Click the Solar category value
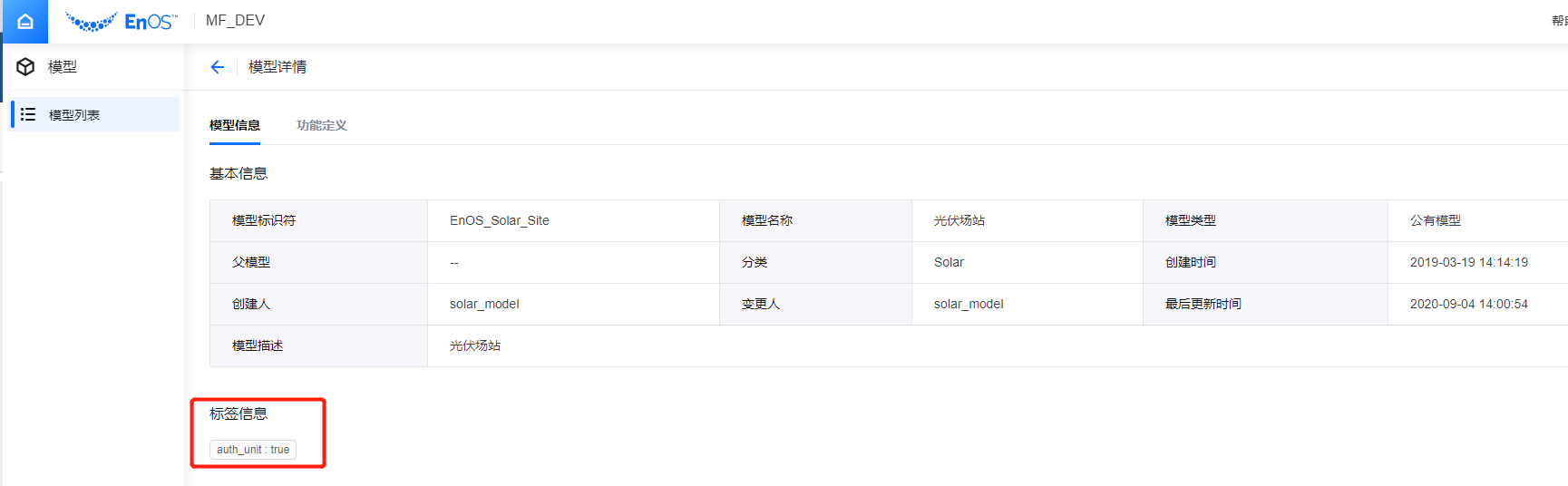The image size is (1568, 486). point(949,262)
